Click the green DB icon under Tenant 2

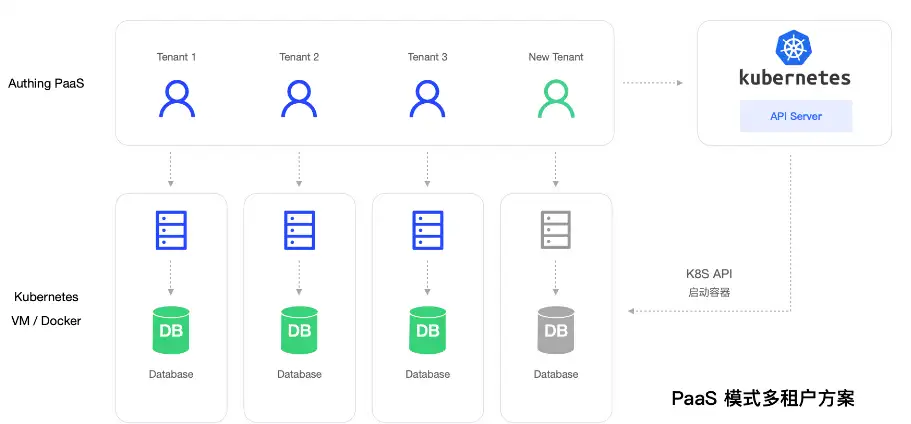tap(299, 330)
